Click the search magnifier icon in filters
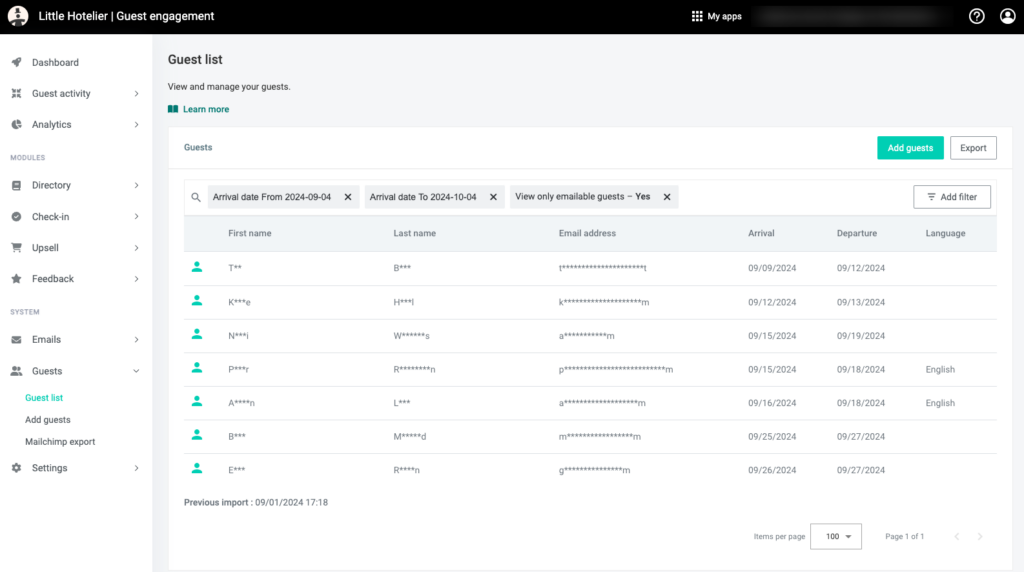Screen dimensions: 1024x572 pos(196,197)
